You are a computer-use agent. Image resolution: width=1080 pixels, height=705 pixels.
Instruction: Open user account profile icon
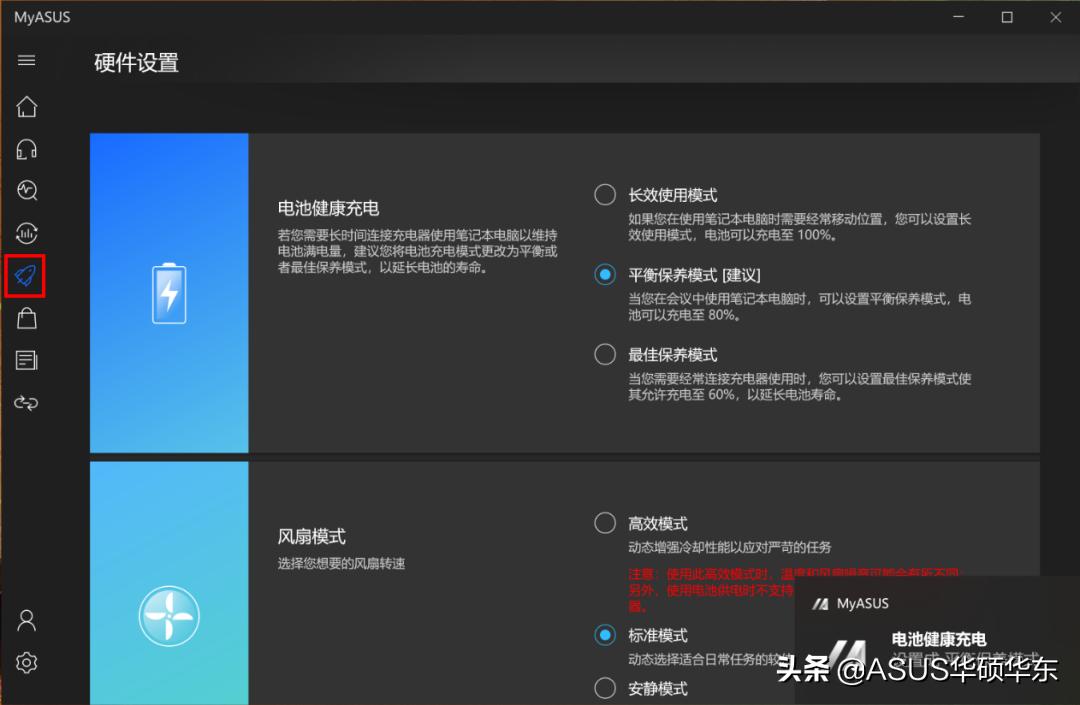[x=26, y=620]
